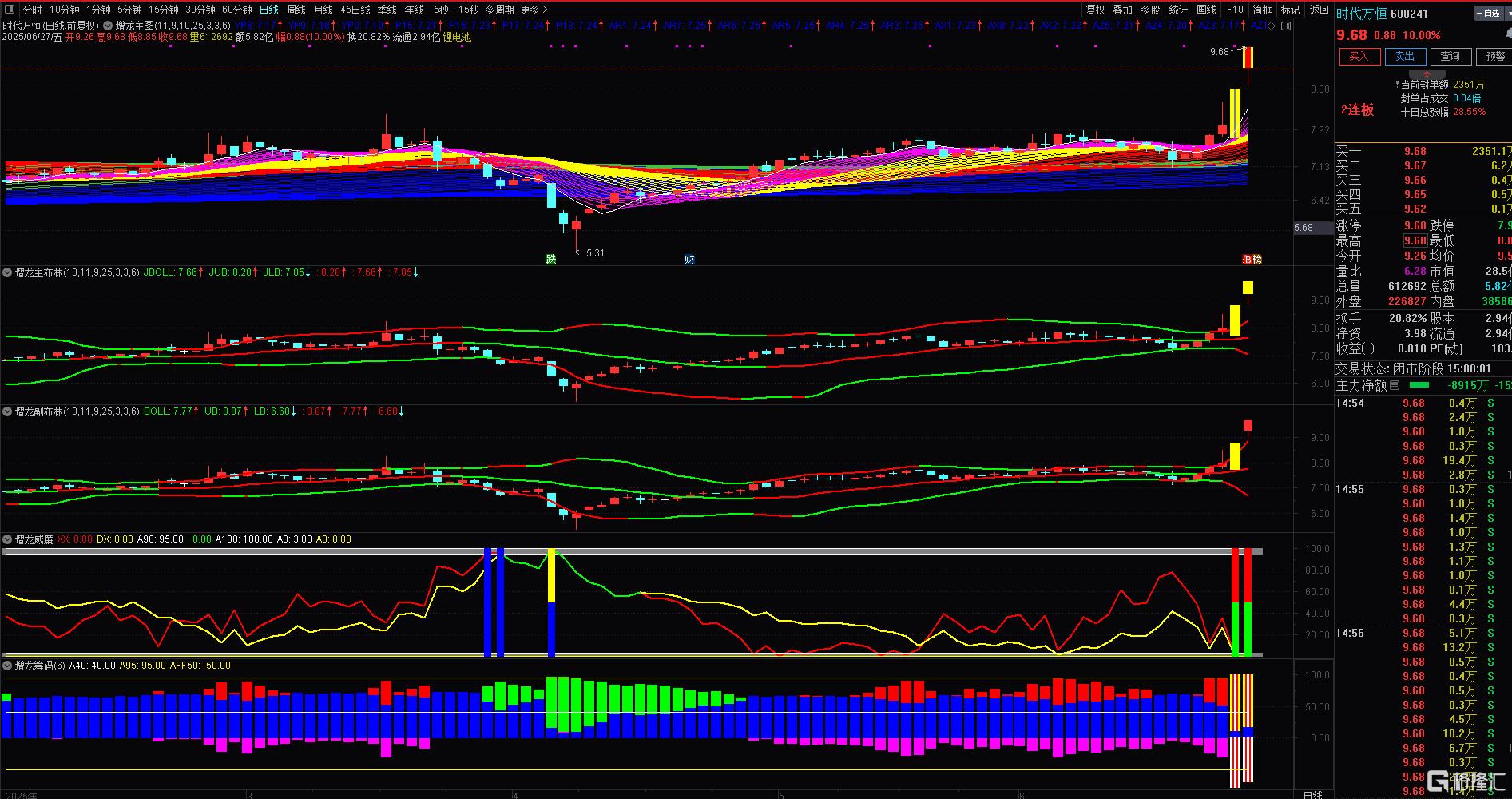
Task: Toggle the 简框 simple frame
Action: (x=1263, y=10)
